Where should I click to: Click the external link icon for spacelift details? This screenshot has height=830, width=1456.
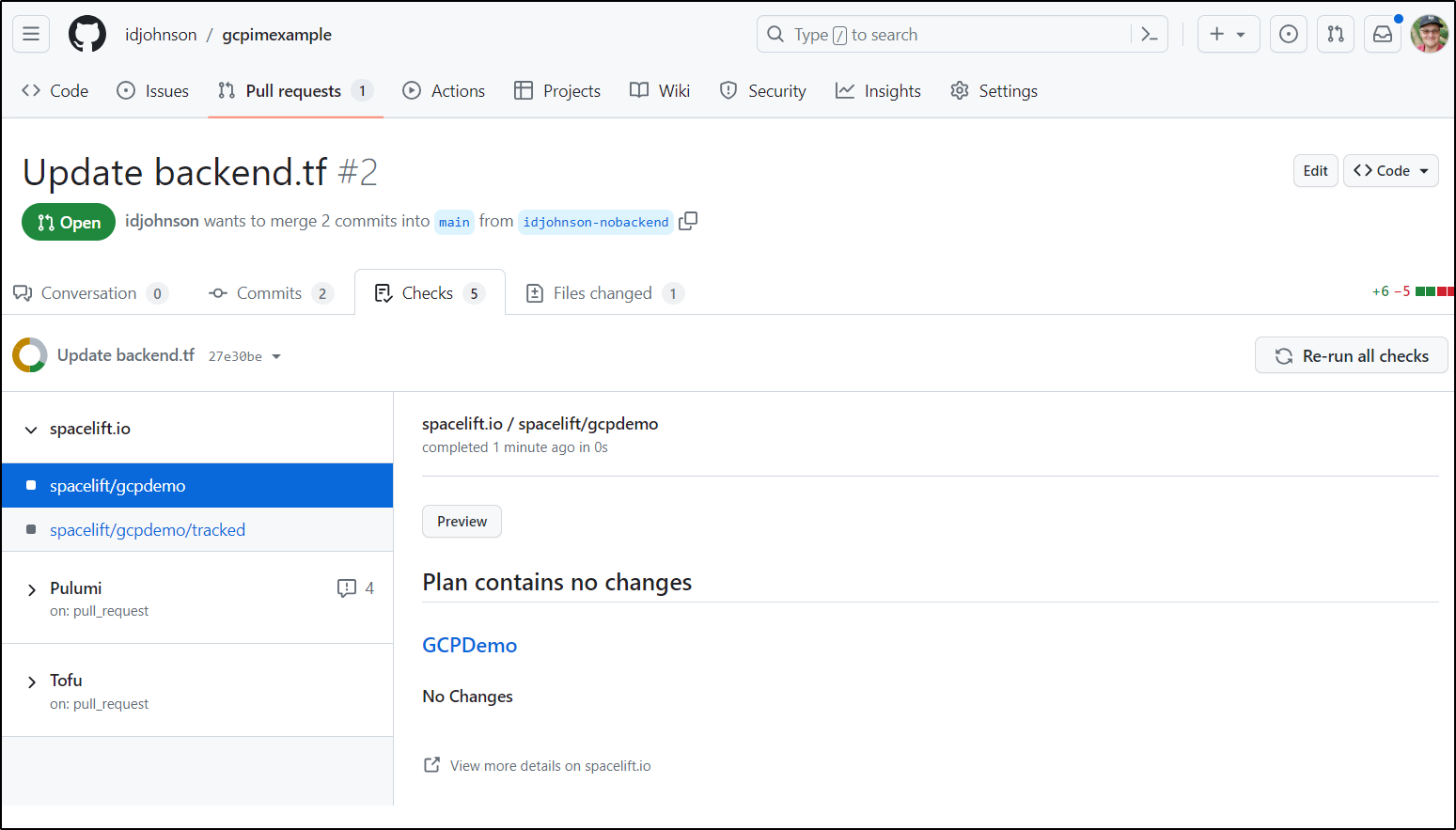tap(432, 765)
